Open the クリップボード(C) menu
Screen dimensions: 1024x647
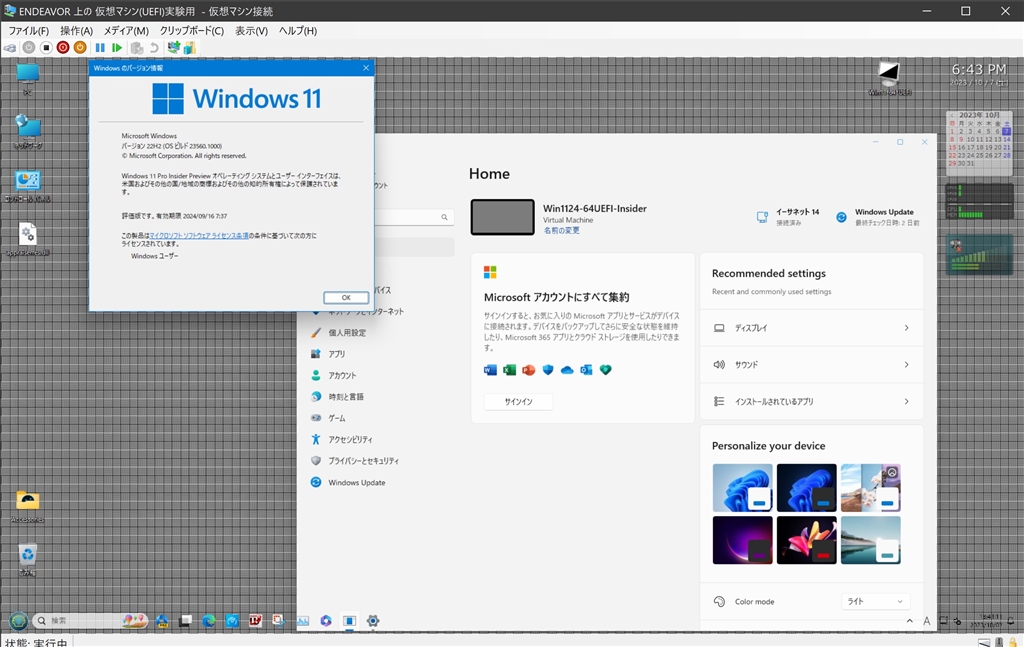(x=191, y=31)
